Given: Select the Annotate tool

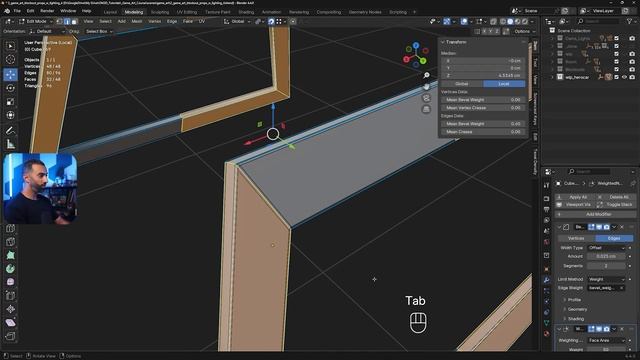Looking at the screenshot, I should (10, 131).
